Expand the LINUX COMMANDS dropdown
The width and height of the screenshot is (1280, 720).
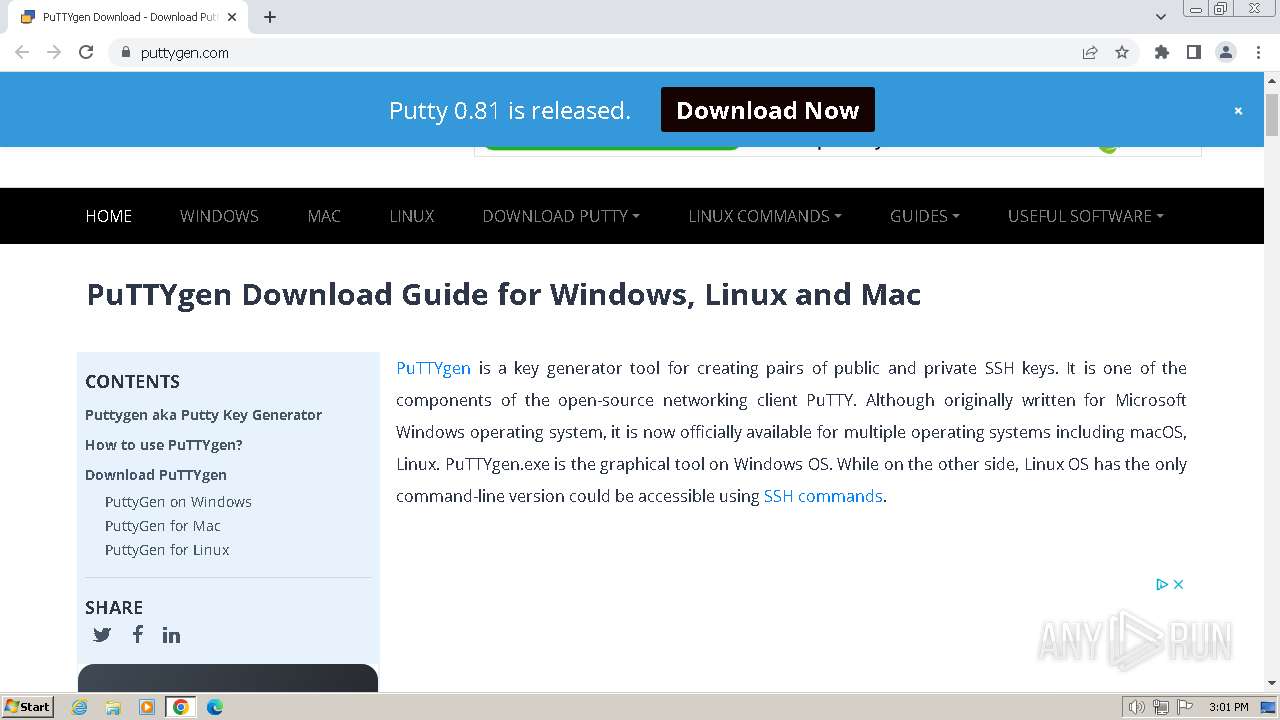tap(765, 216)
